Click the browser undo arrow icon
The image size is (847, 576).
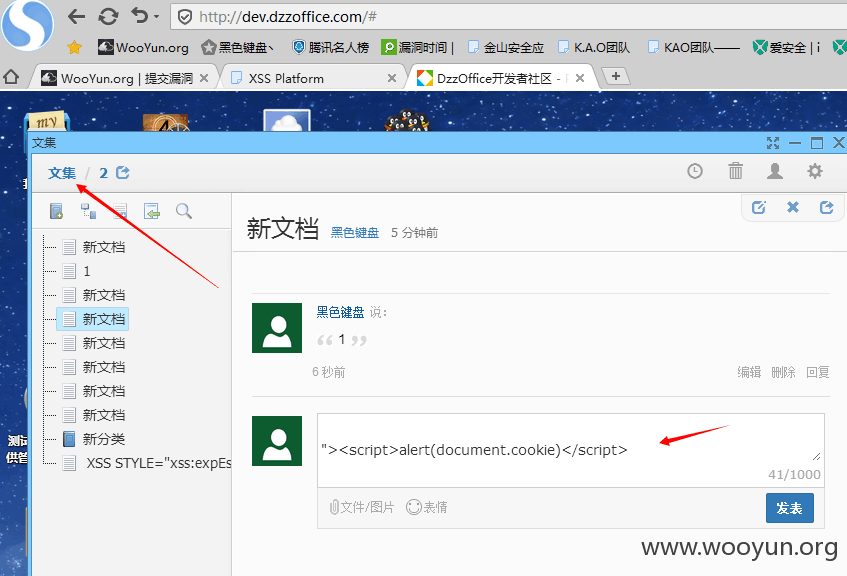click(140, 16)
